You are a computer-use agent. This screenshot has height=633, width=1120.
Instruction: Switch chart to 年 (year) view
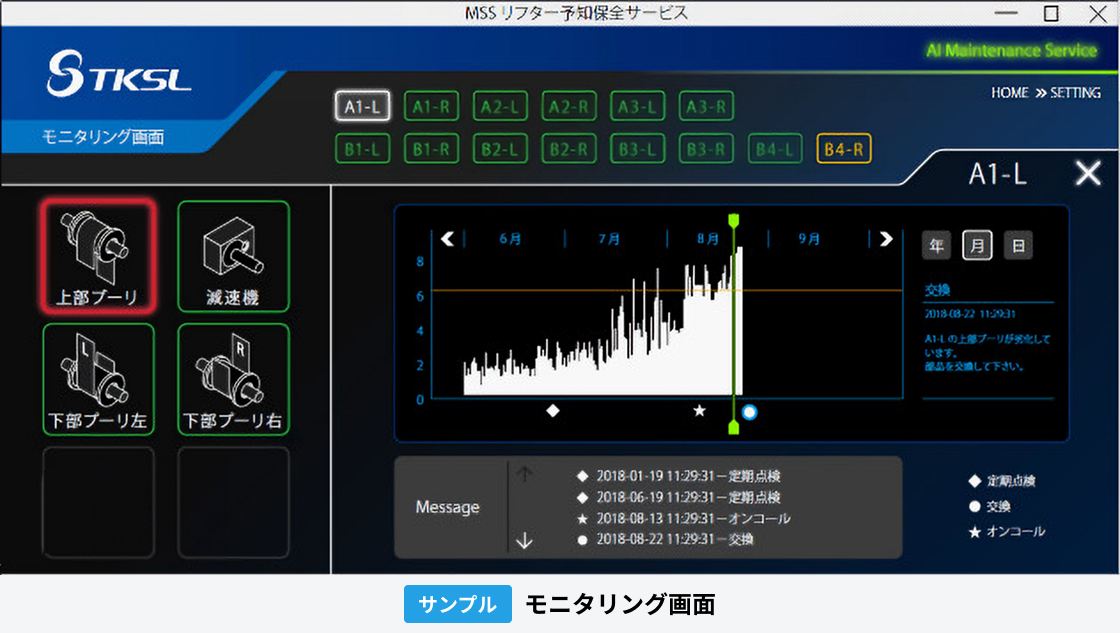(936, 245)
